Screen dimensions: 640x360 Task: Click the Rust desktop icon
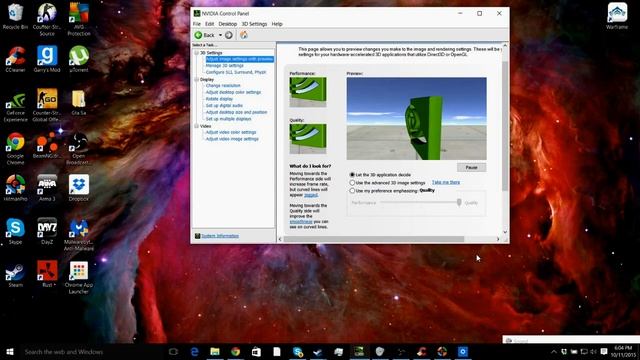(47, 271)
